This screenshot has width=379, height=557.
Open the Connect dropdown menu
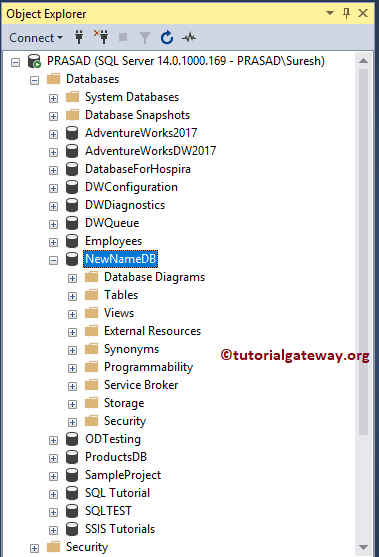click(36, 38)
